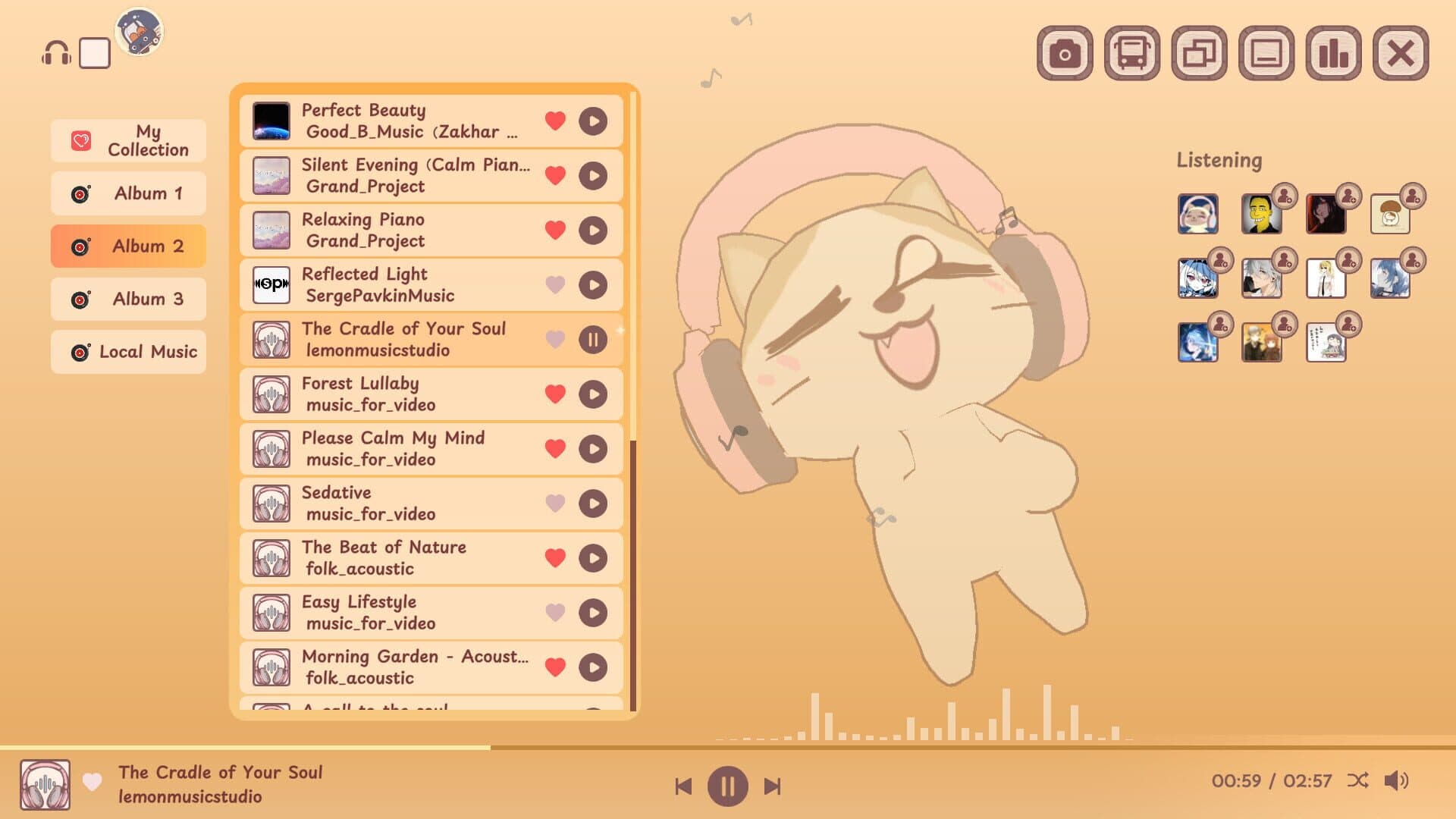Seek in the song progress bar
Image resolution: width=1456 pixels, height=819 pixels.
(728, 748)
